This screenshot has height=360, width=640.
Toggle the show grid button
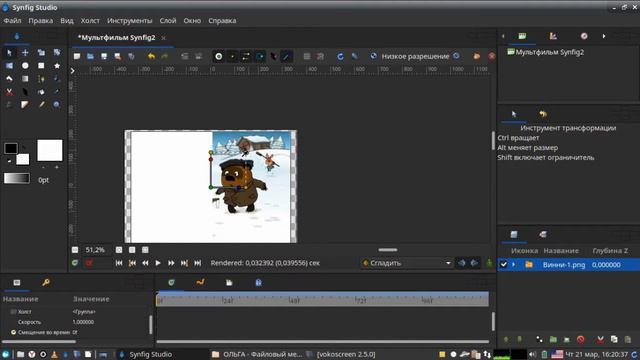click(x=307, y=56)
